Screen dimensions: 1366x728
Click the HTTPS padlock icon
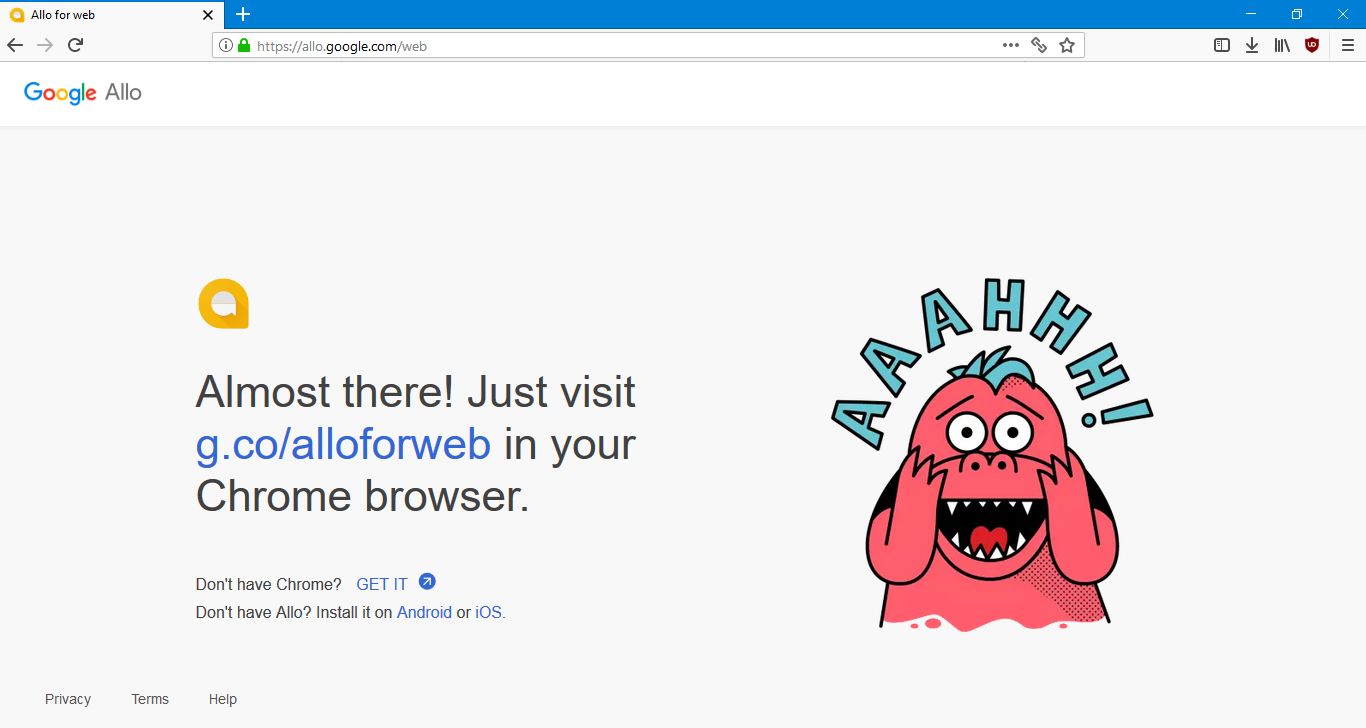point(242,45)
